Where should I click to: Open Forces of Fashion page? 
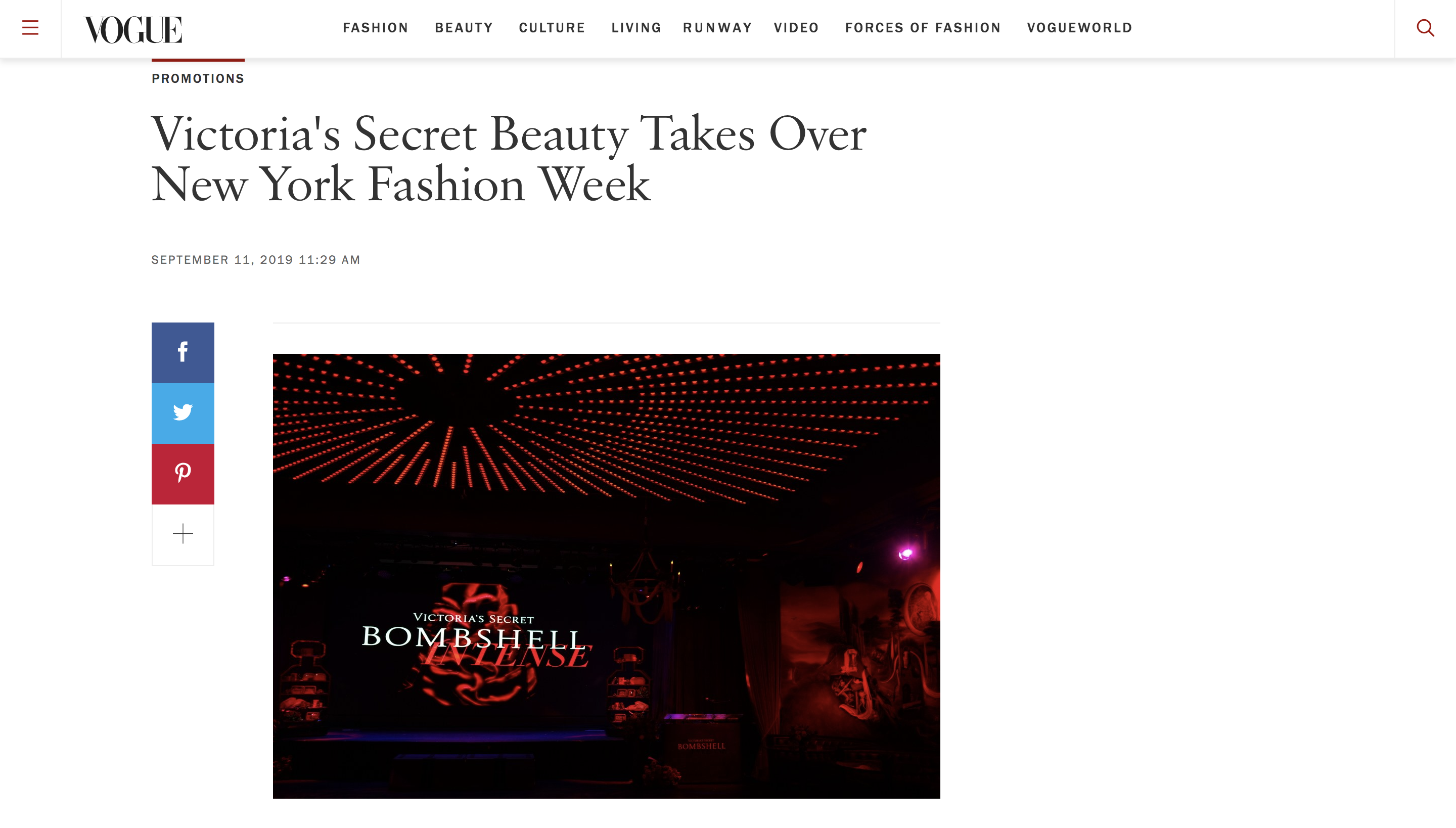point(923,28)
